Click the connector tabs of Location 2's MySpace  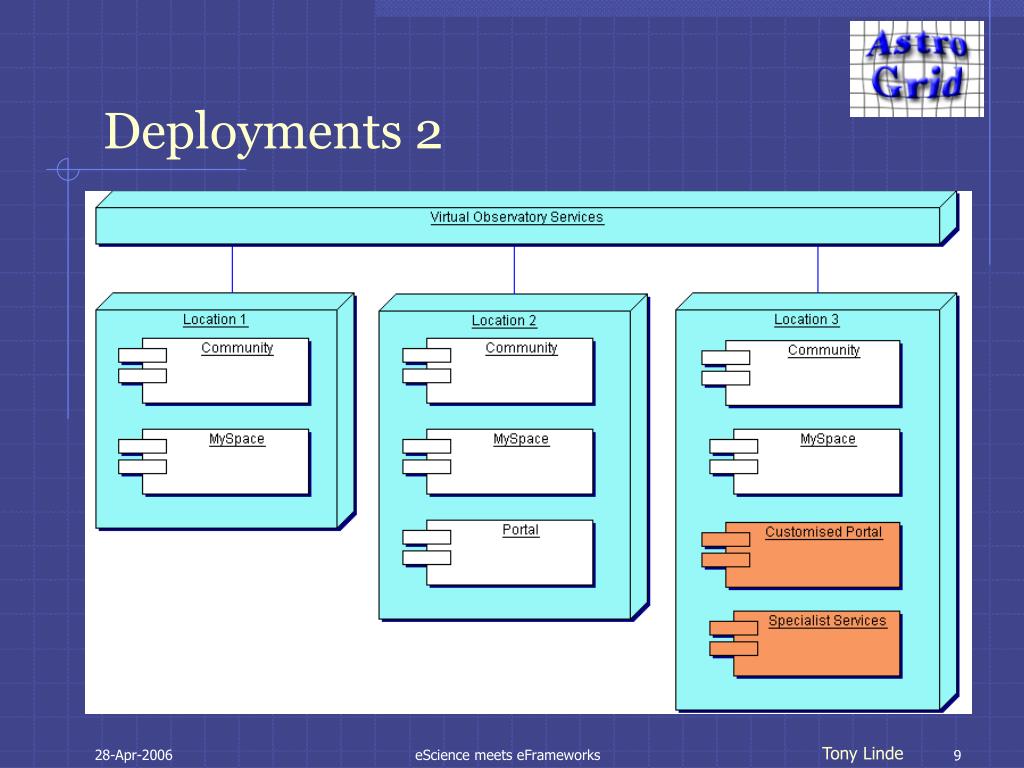pyautogui.click(x=426, y=456)
